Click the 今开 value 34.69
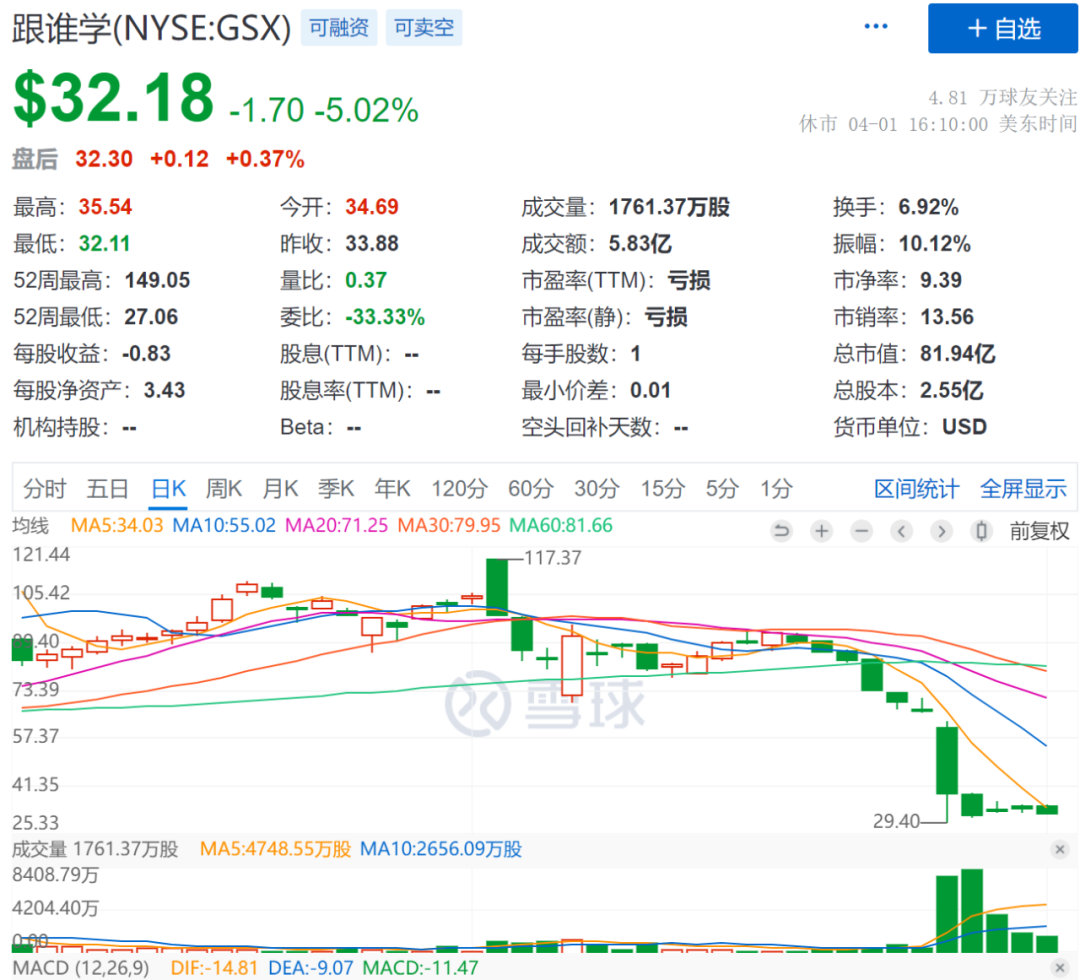 pyautogui.click(x=372, y=207)
